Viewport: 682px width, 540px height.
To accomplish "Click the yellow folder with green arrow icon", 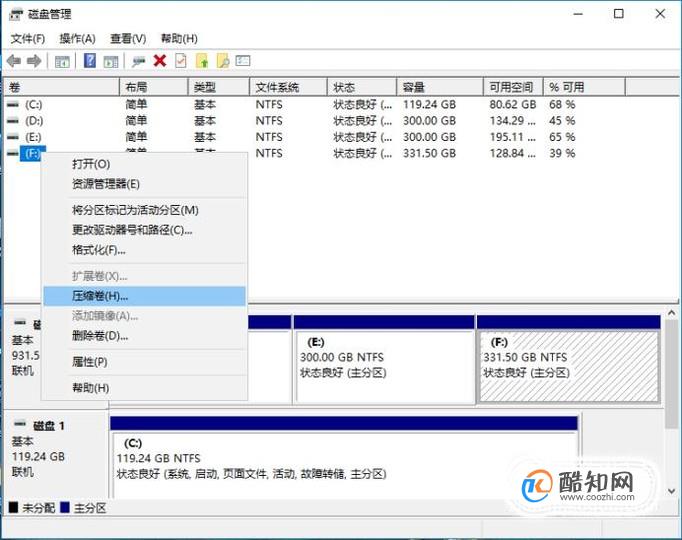I will tap(202, 61).
